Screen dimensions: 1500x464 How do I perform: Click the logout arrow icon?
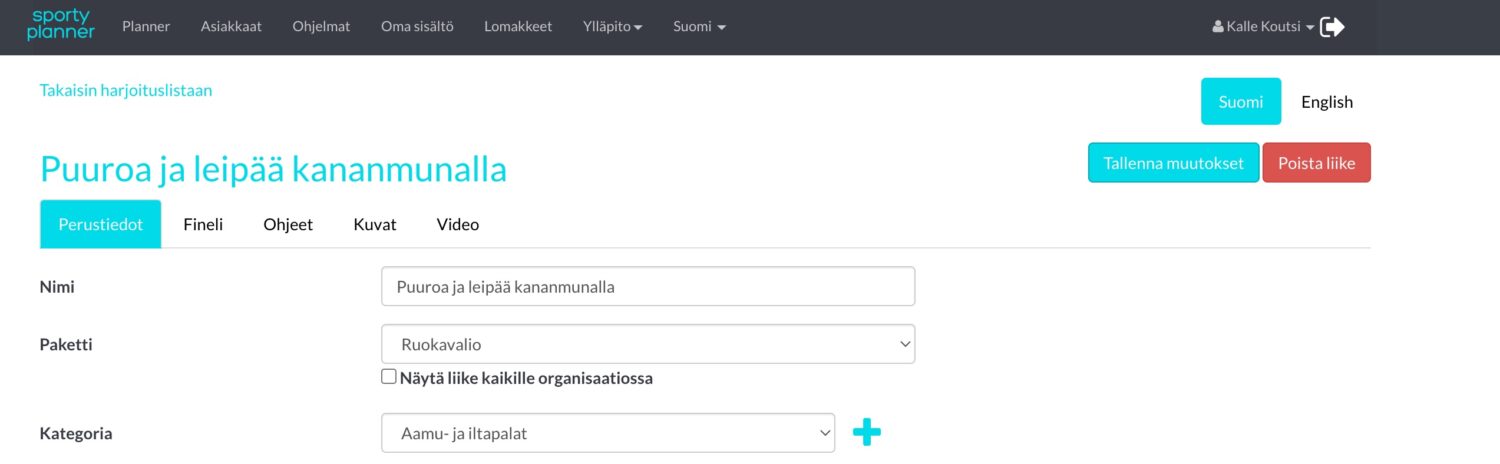tap(1332, 27)
